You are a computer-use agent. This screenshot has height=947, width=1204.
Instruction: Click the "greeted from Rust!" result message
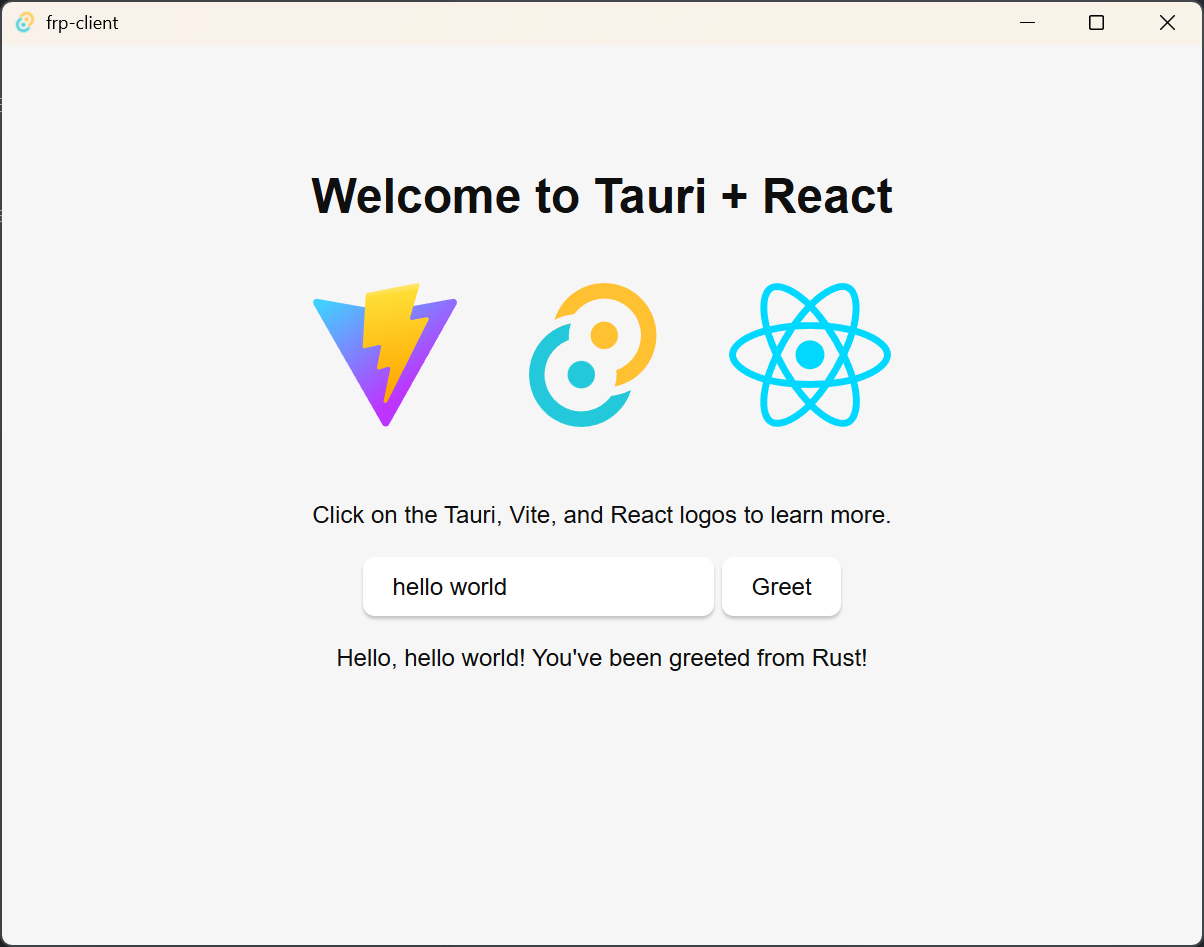click(602, 658)
